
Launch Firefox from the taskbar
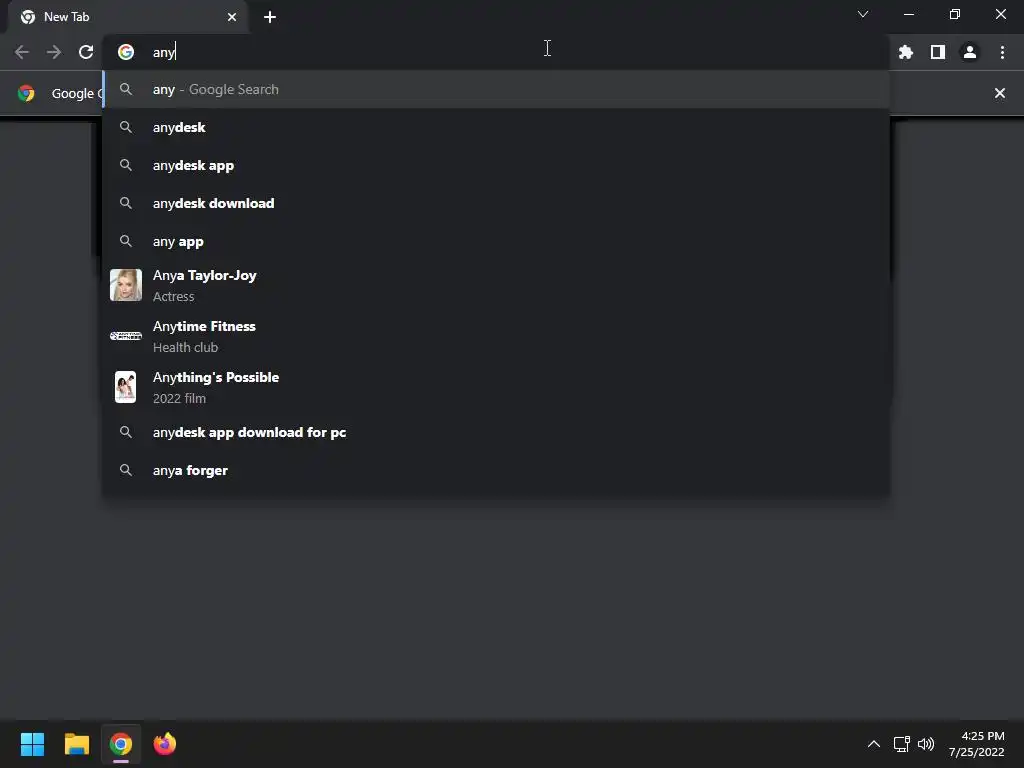click(165, 744)
